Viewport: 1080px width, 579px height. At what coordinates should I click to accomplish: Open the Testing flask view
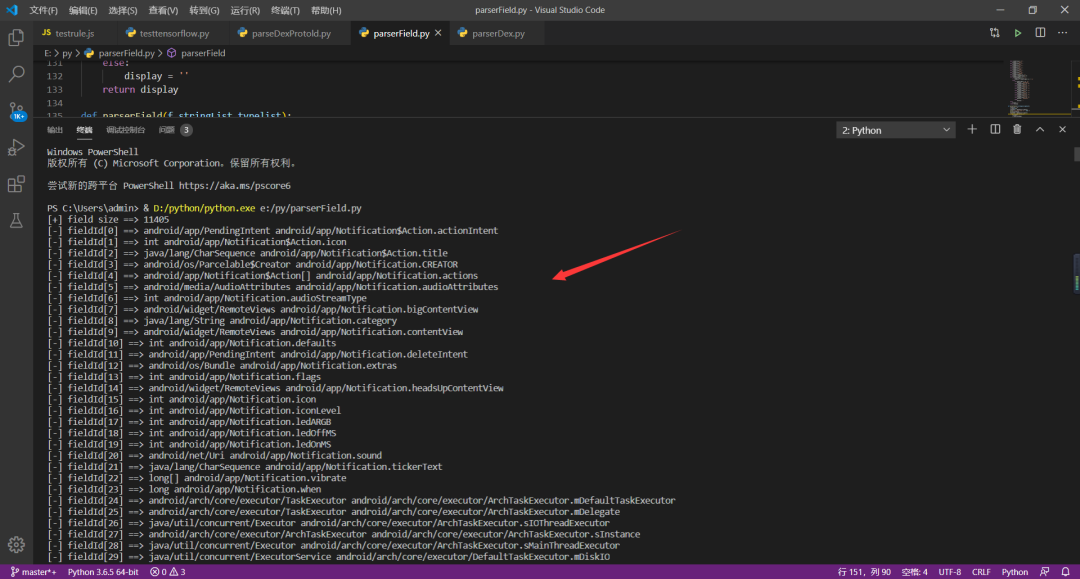(x=16, y=220)
